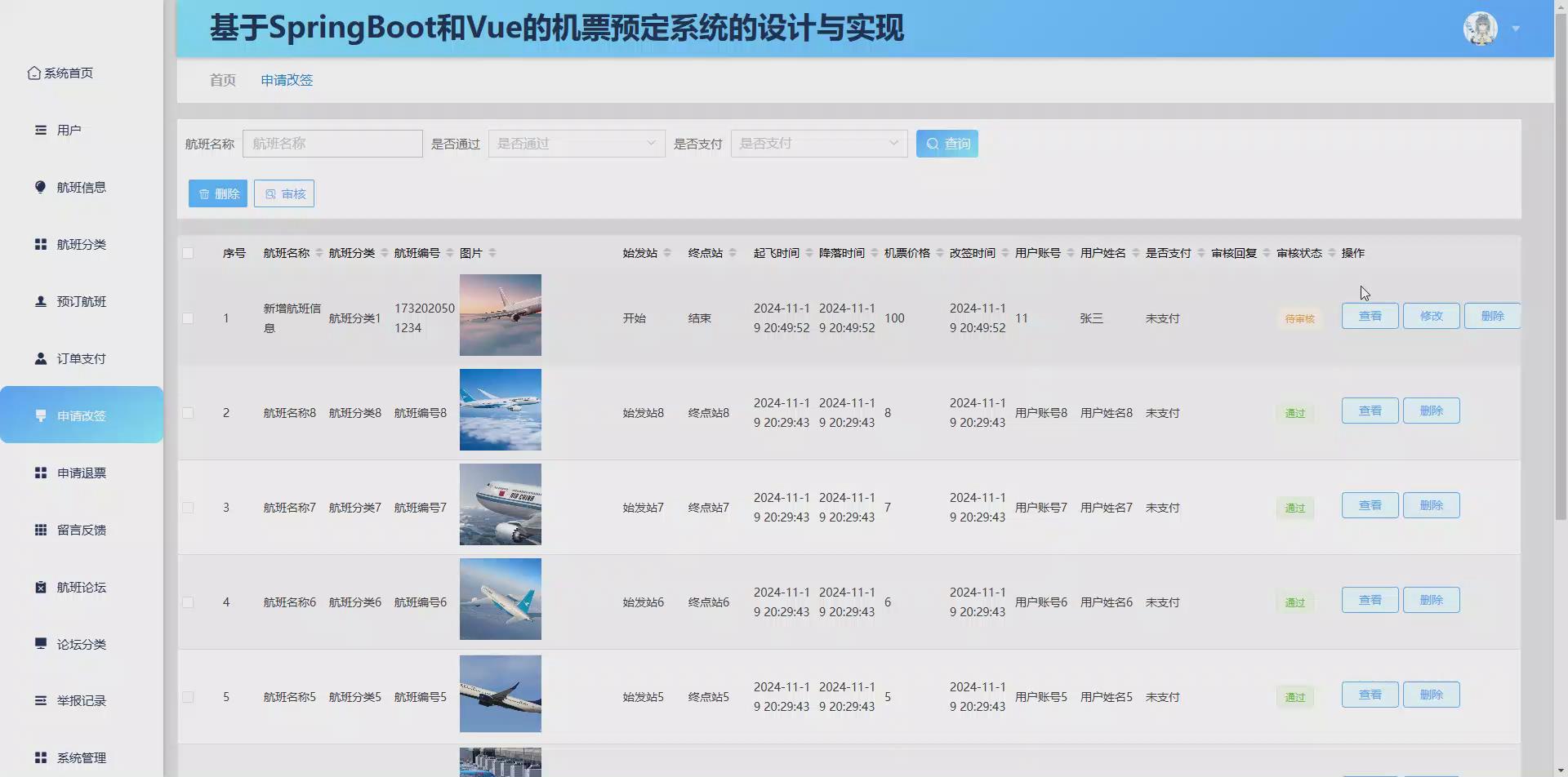Sort by 是否支付 column arrows

click(1201, 253)
